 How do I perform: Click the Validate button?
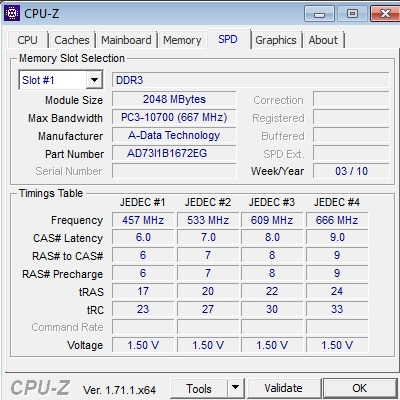click(x=284, y=388)
